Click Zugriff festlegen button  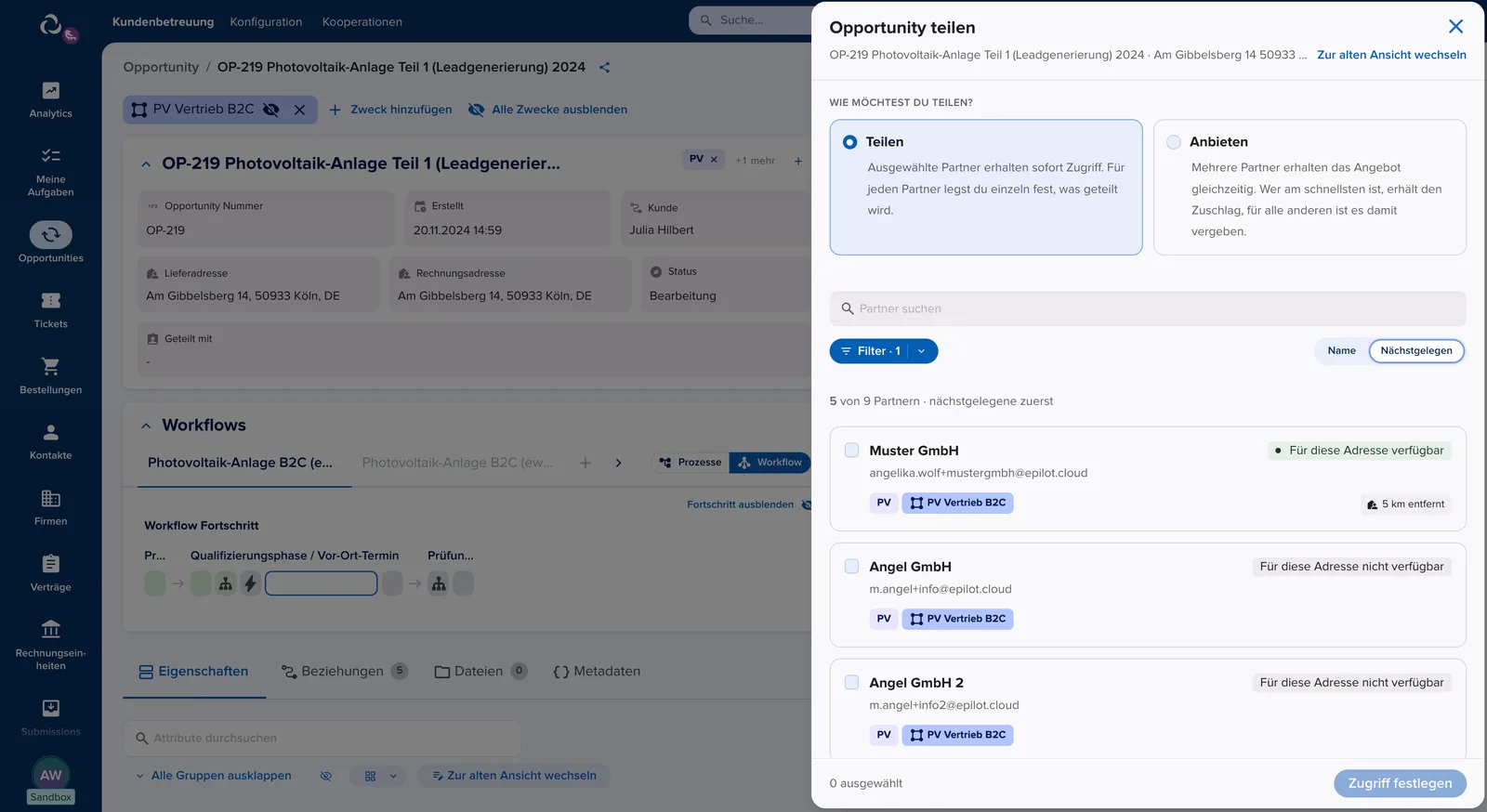tap(1400, 783)
